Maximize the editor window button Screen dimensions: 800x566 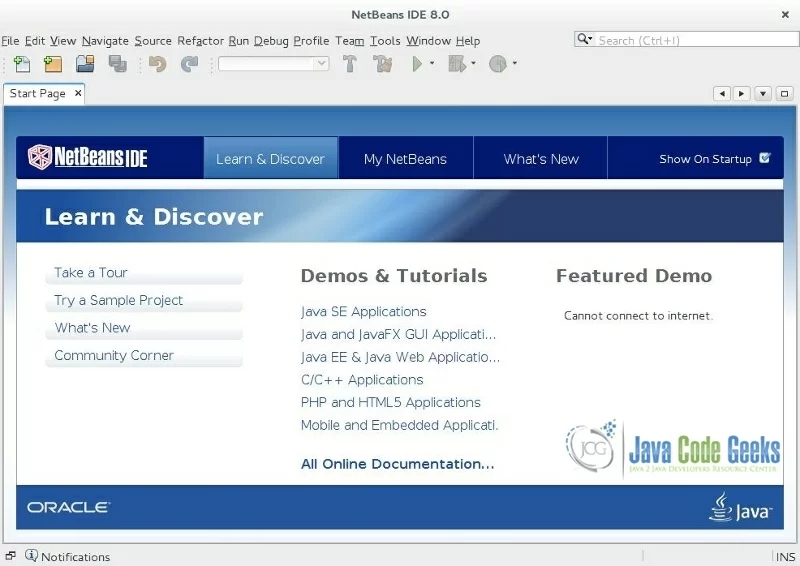click(785, 93)
